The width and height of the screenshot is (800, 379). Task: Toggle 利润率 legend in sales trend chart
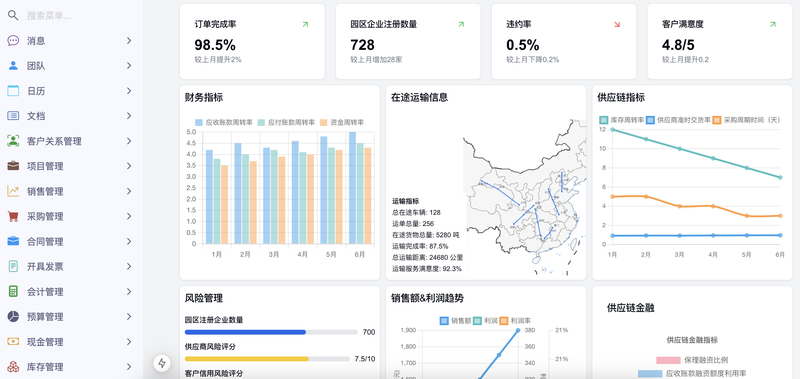coord(515,321)
